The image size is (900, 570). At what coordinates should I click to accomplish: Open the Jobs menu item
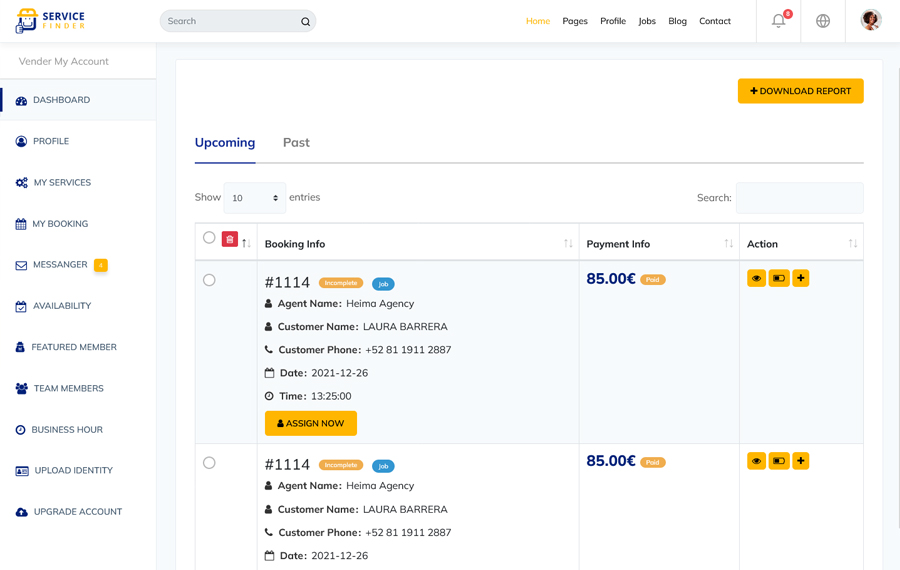(x=647, y=21)
